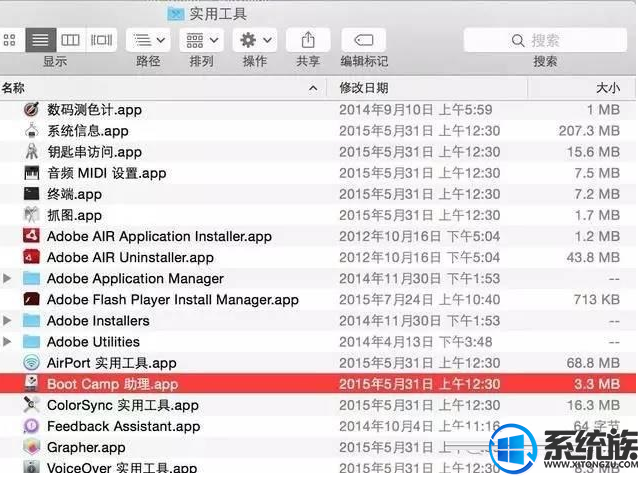
Task: Select AirPort 实用工具.app icon
Action: pyautogui.click(x=31, y=363)
